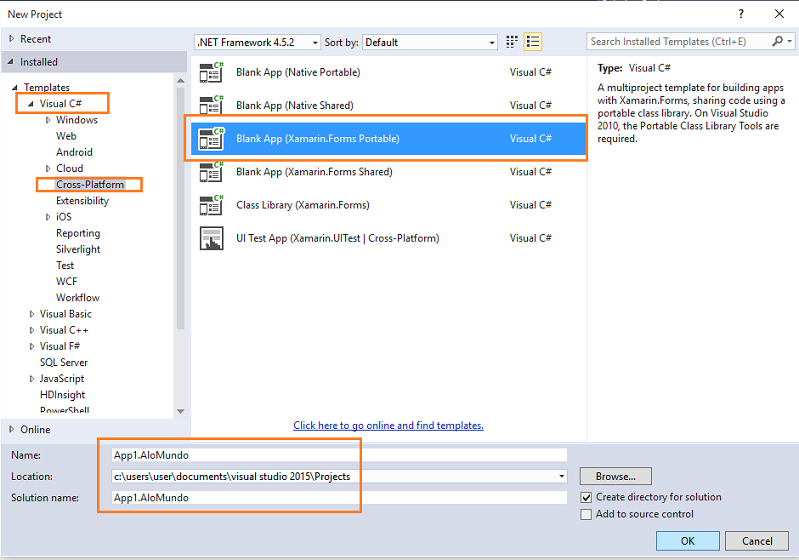Select Extensibility template category
Image resolution: width=799 pixels, height=560 pixels.
click(83, 201)
